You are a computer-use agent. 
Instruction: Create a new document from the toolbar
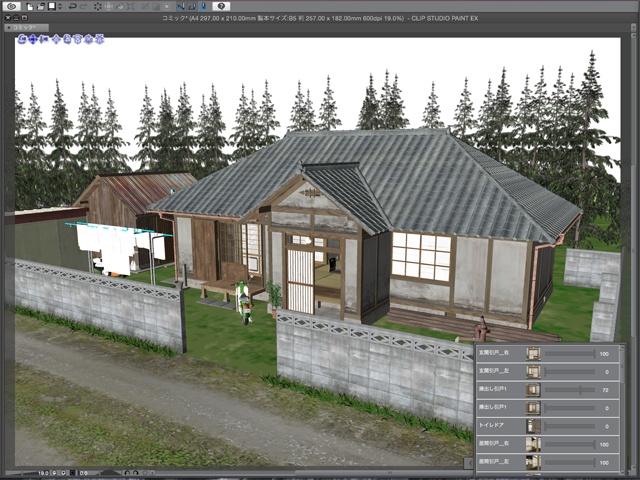(30, 7)
